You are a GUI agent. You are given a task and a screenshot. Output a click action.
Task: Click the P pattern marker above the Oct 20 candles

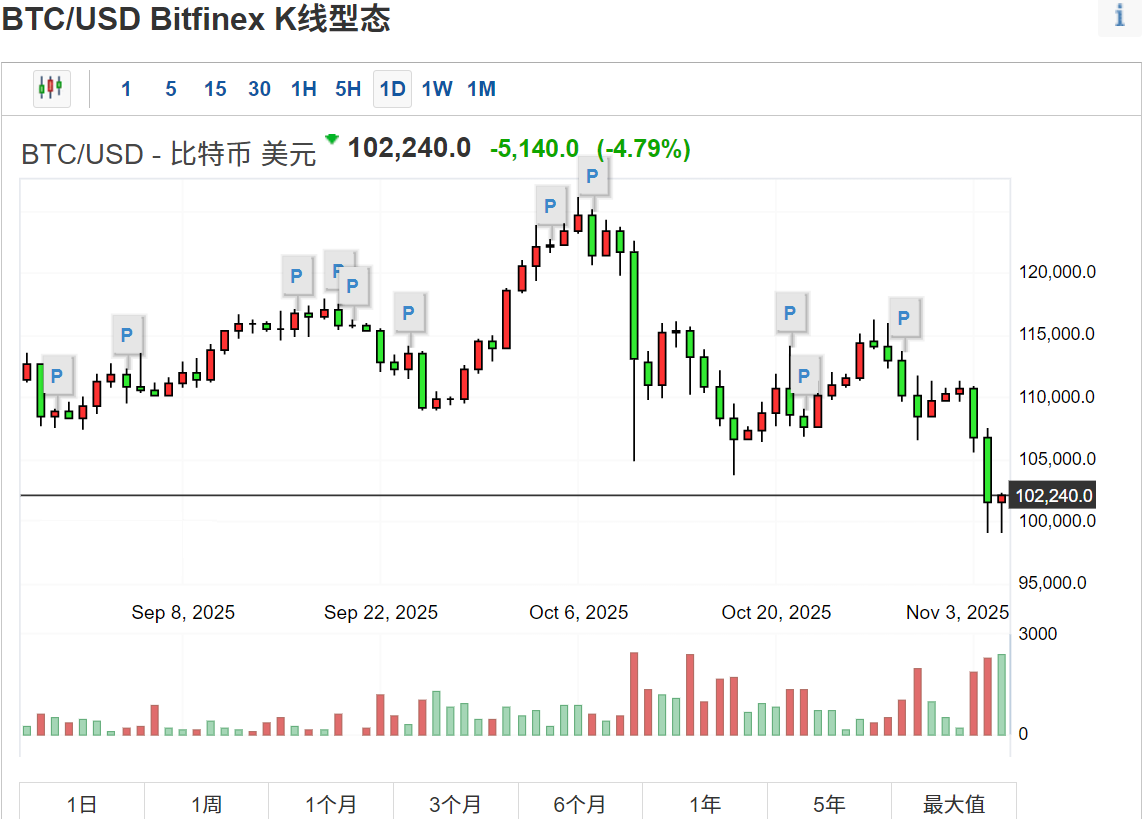click(791, 312)
